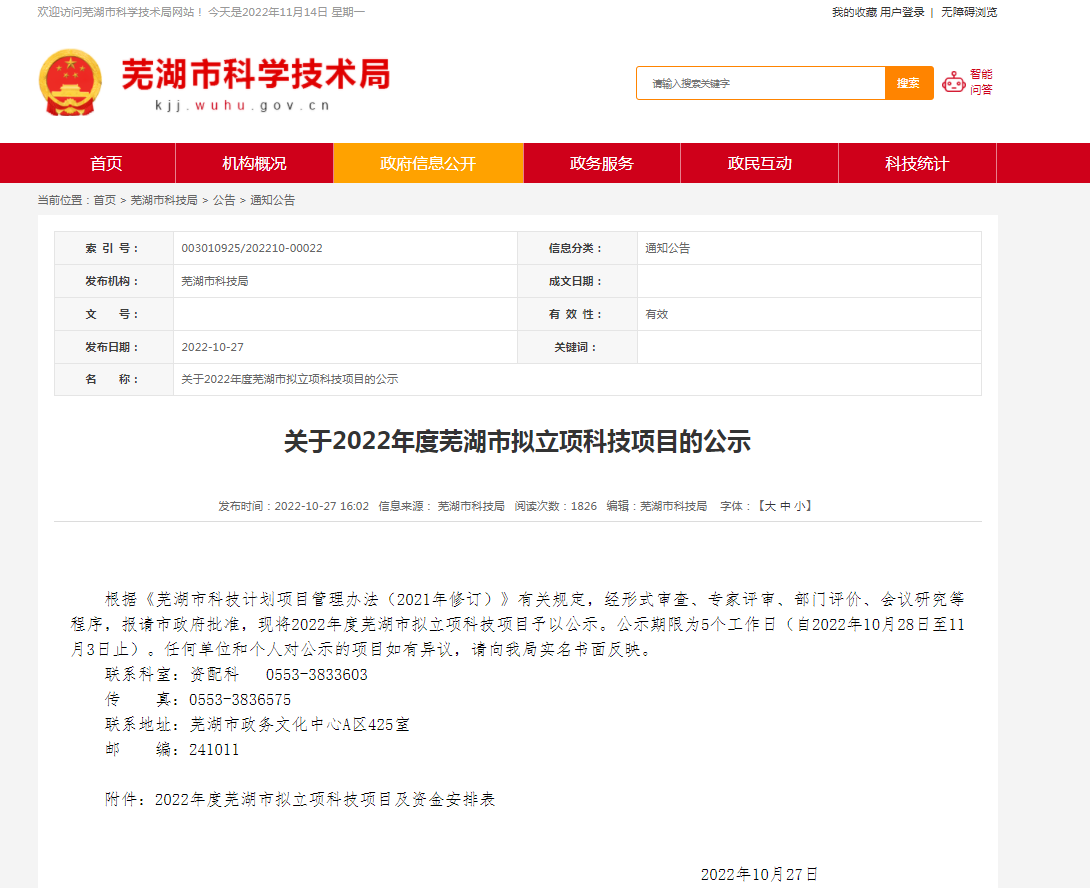The image size is (1090, 888).
Task: Click 用户登录 to sign in
Action: tap(902, 12)
